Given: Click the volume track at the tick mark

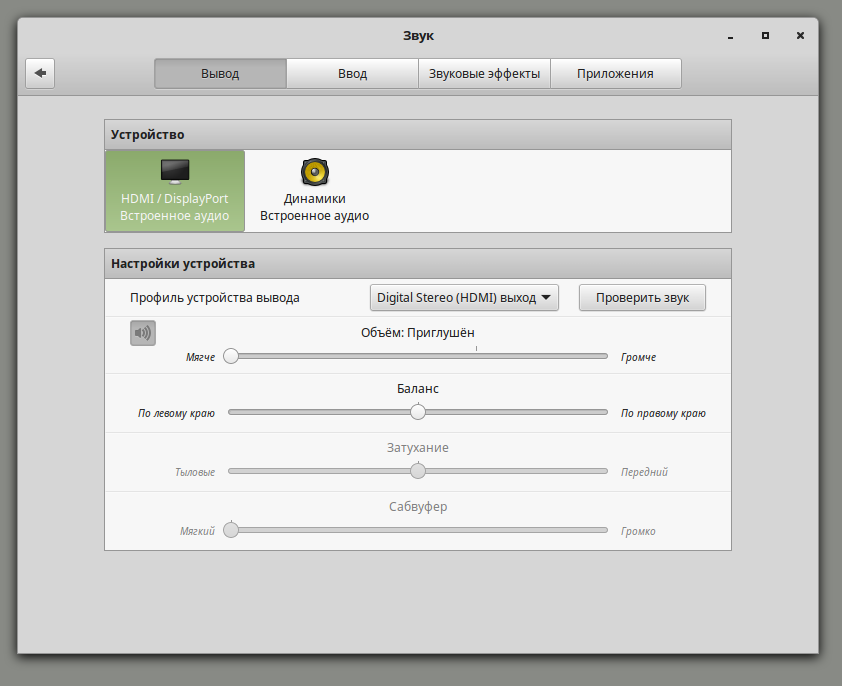Looking at the screenshot, I should point(476,356).
